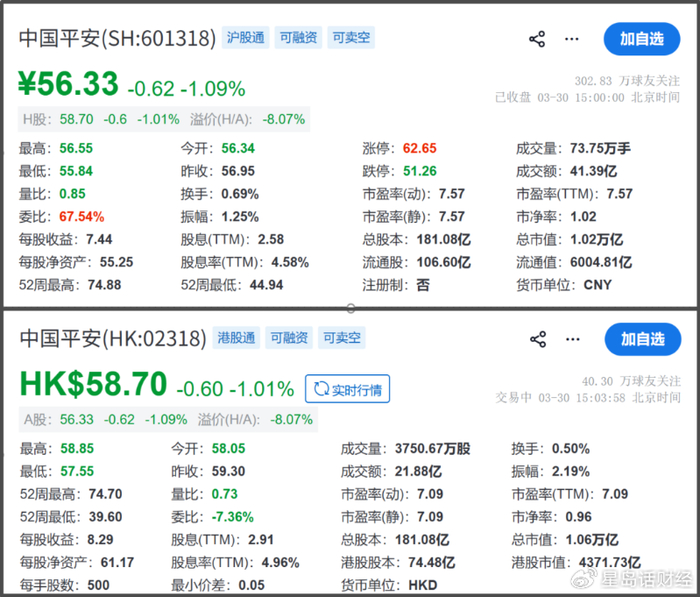The height and width of the screenshot is (597, 700).
Task: Click 可卖空 tag beside HK:02318
Action: pyautogui.click(x=340, y=338)
